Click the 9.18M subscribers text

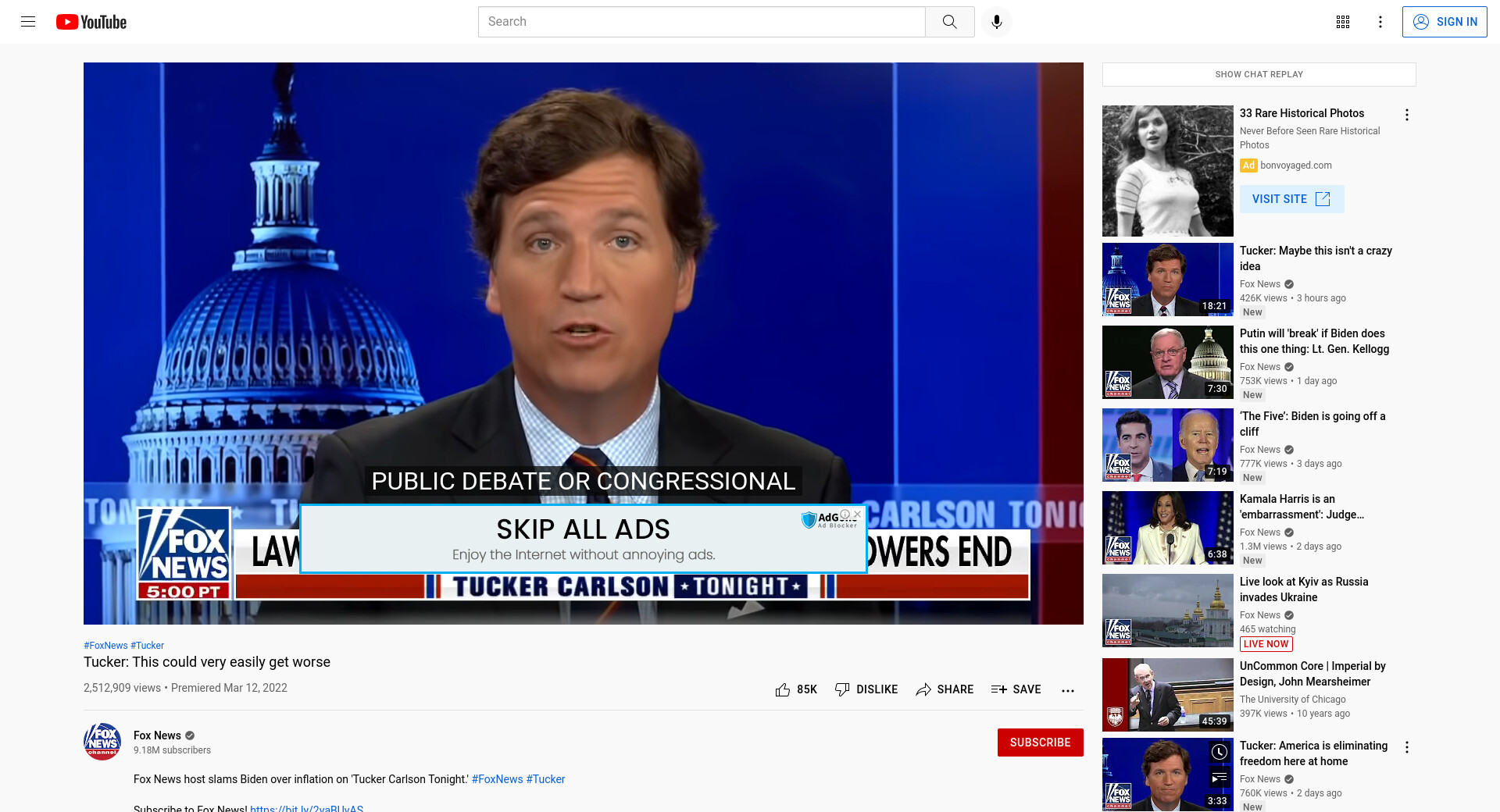point(172,750)
